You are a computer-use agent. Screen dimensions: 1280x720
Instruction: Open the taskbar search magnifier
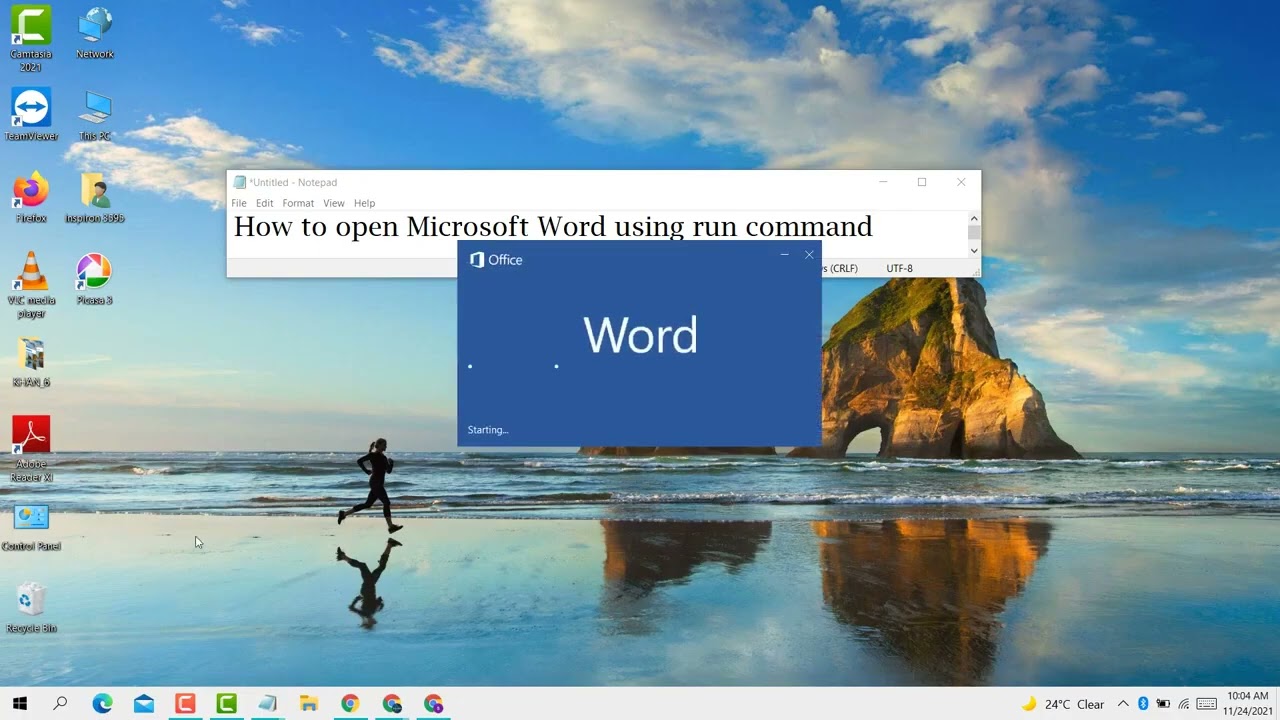point(60,703)
